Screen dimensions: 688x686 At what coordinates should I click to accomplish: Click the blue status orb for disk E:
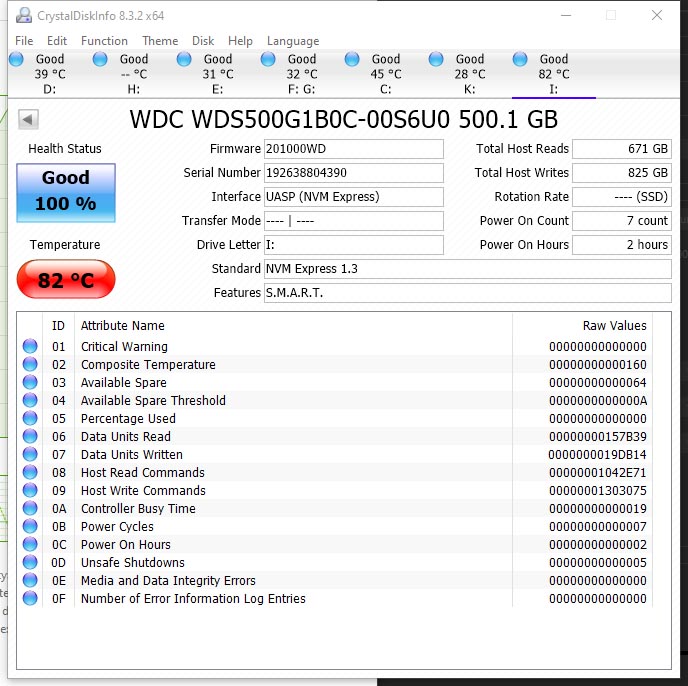[184, 59]
